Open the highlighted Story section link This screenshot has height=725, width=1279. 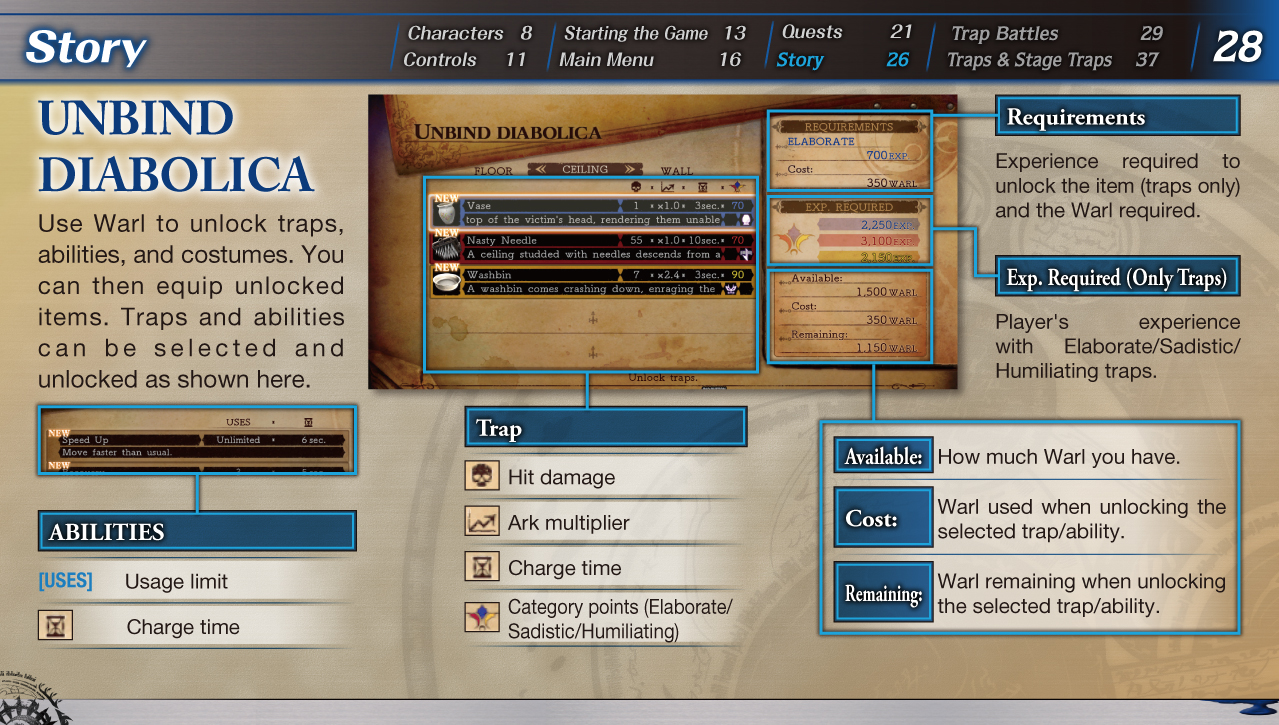(x=843, y=60)
